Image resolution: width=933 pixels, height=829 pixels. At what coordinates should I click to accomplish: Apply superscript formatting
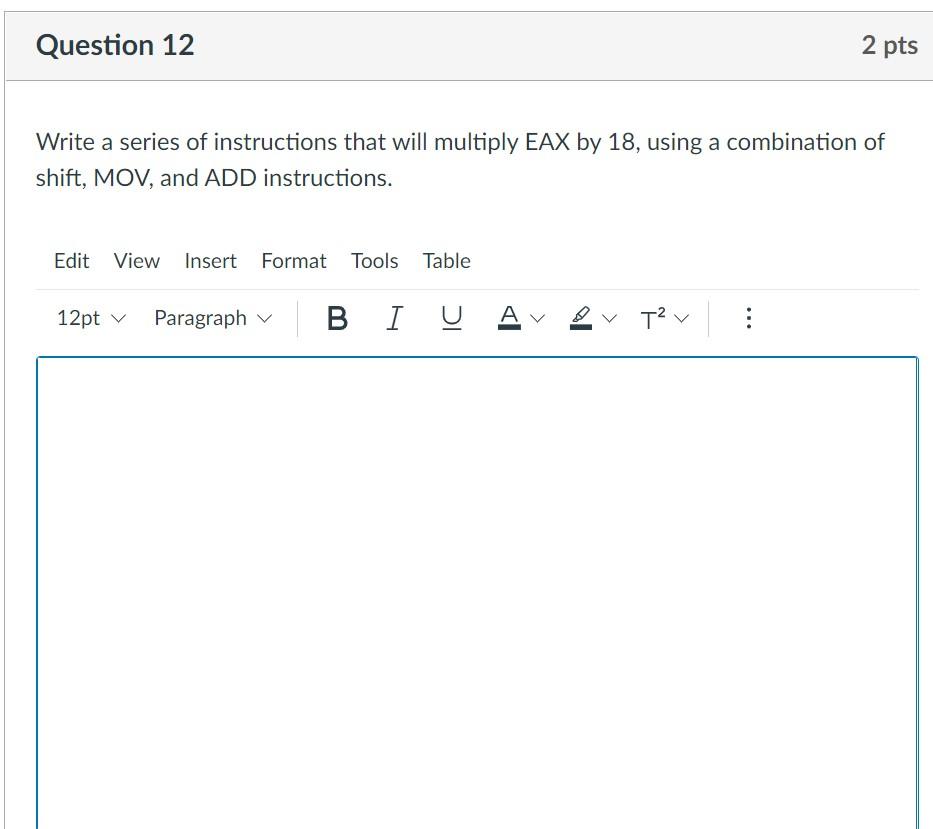point(652,318)
